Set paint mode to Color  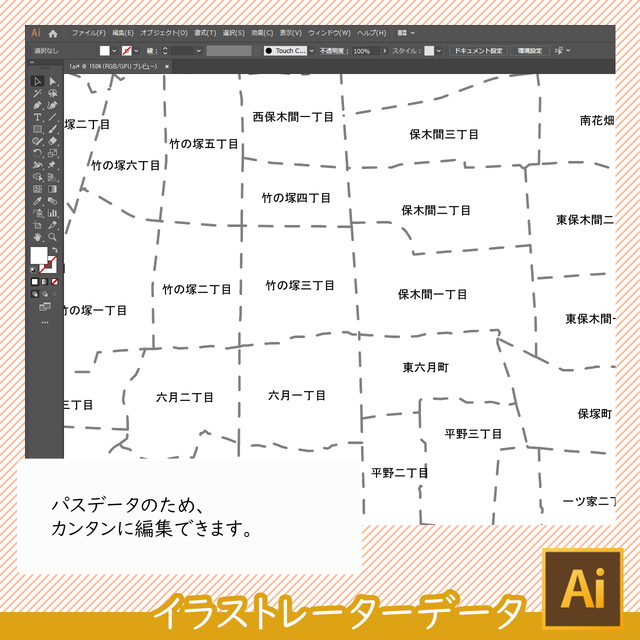tap(35, 282)
